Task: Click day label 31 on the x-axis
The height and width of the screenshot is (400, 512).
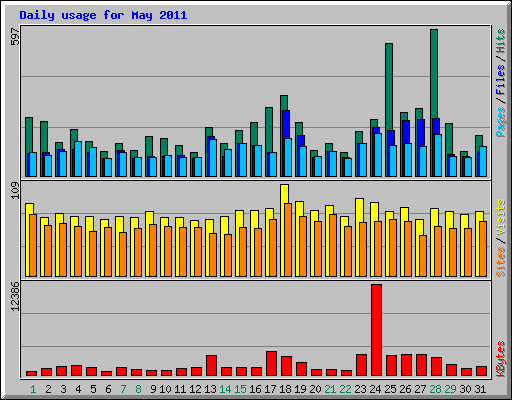Action: click(480, 389)
